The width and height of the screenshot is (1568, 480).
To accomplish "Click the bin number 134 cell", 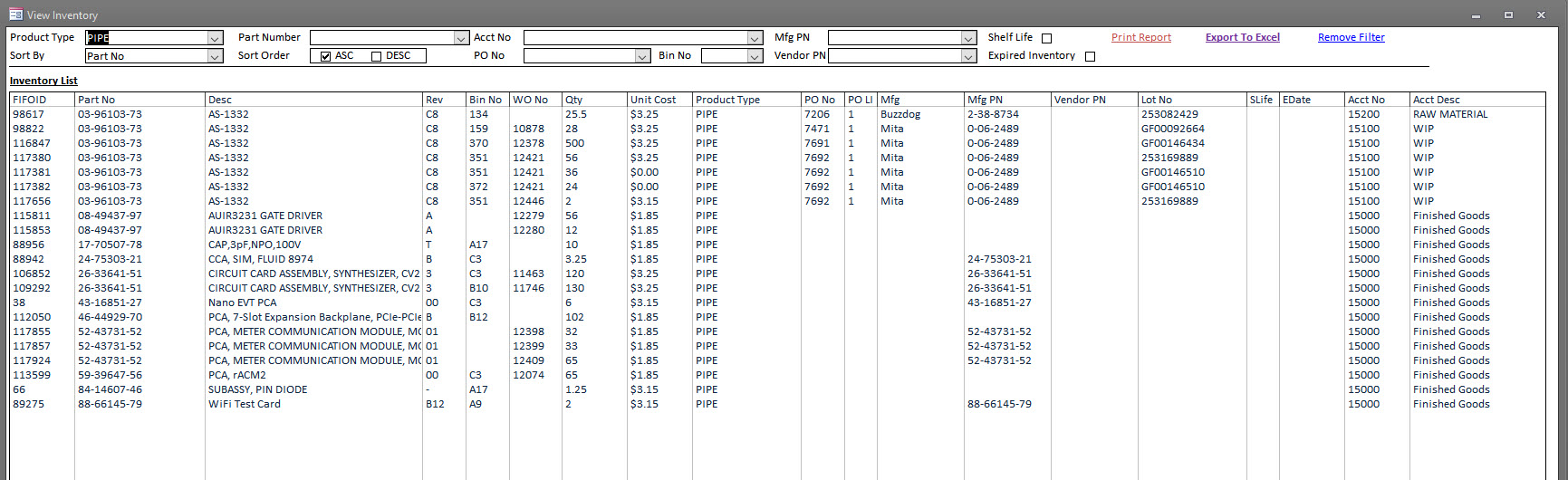I will click(x=478, y=114).
